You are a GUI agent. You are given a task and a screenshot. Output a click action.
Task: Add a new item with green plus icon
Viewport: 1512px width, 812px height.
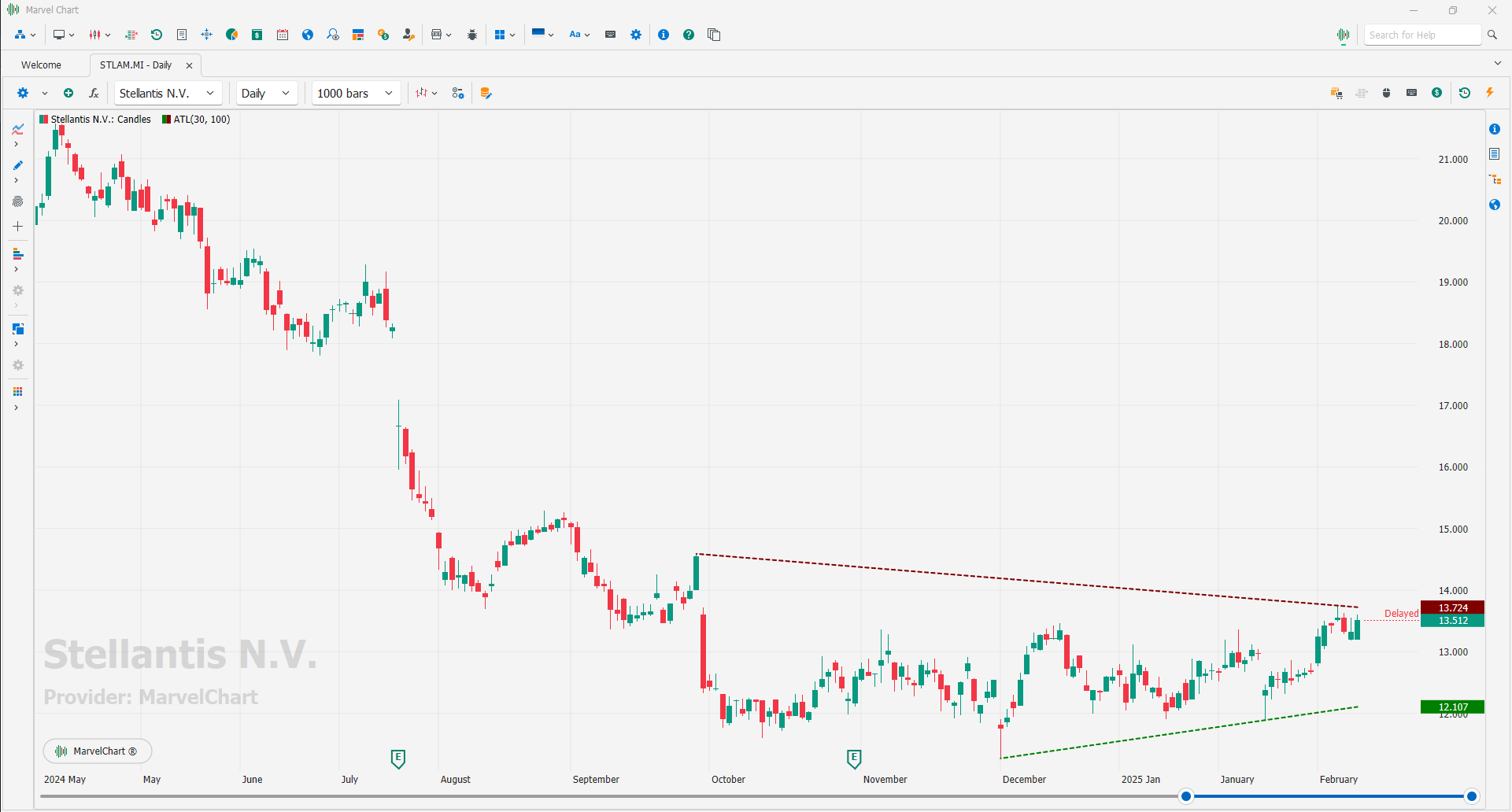click(x=68, y=93)
